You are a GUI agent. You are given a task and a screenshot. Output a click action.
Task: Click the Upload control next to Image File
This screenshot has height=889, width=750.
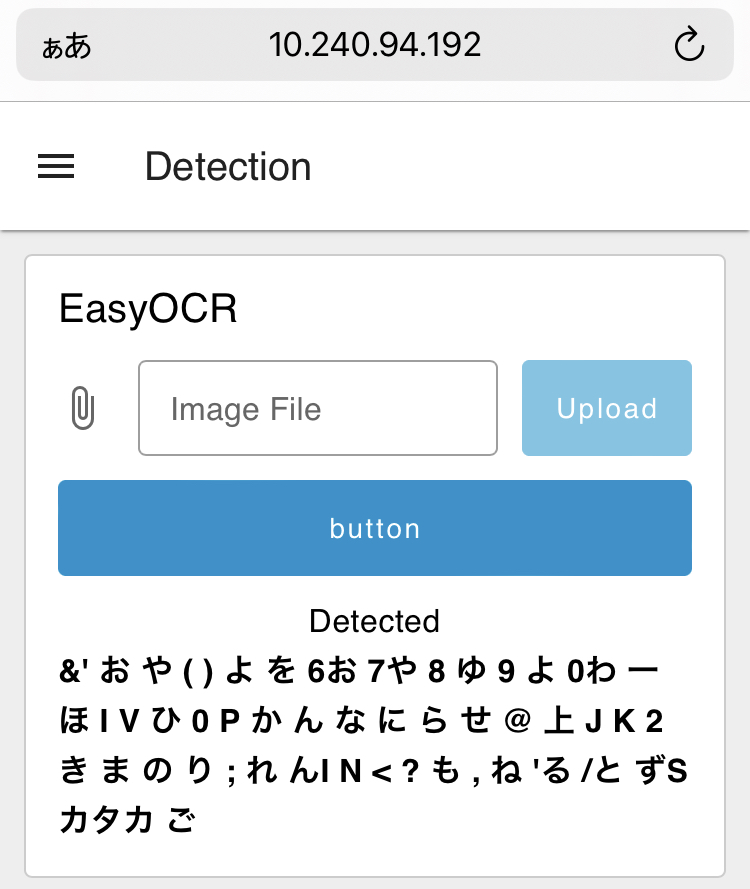(x=606, y=408)
